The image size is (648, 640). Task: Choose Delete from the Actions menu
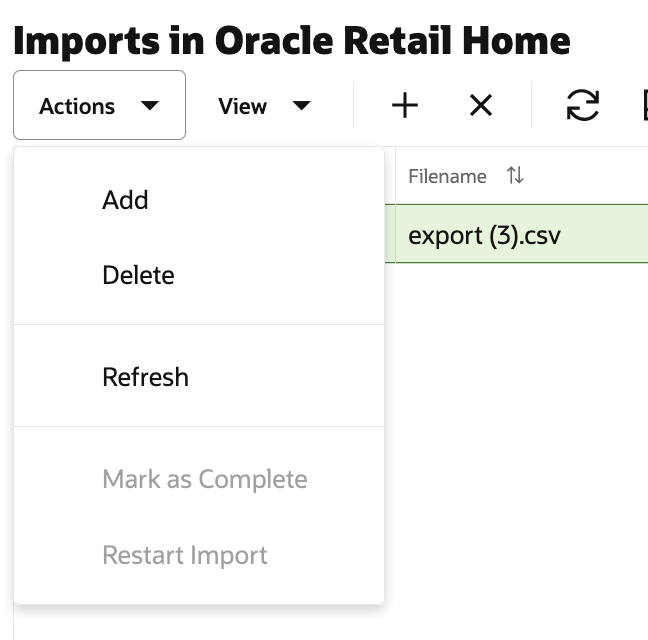[199, 275]
